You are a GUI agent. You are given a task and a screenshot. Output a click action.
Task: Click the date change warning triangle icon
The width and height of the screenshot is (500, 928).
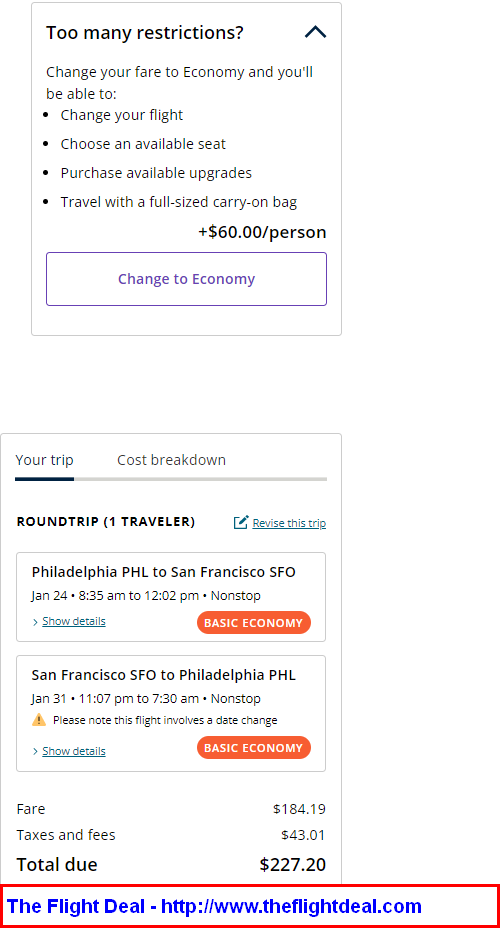coord(39,720)
